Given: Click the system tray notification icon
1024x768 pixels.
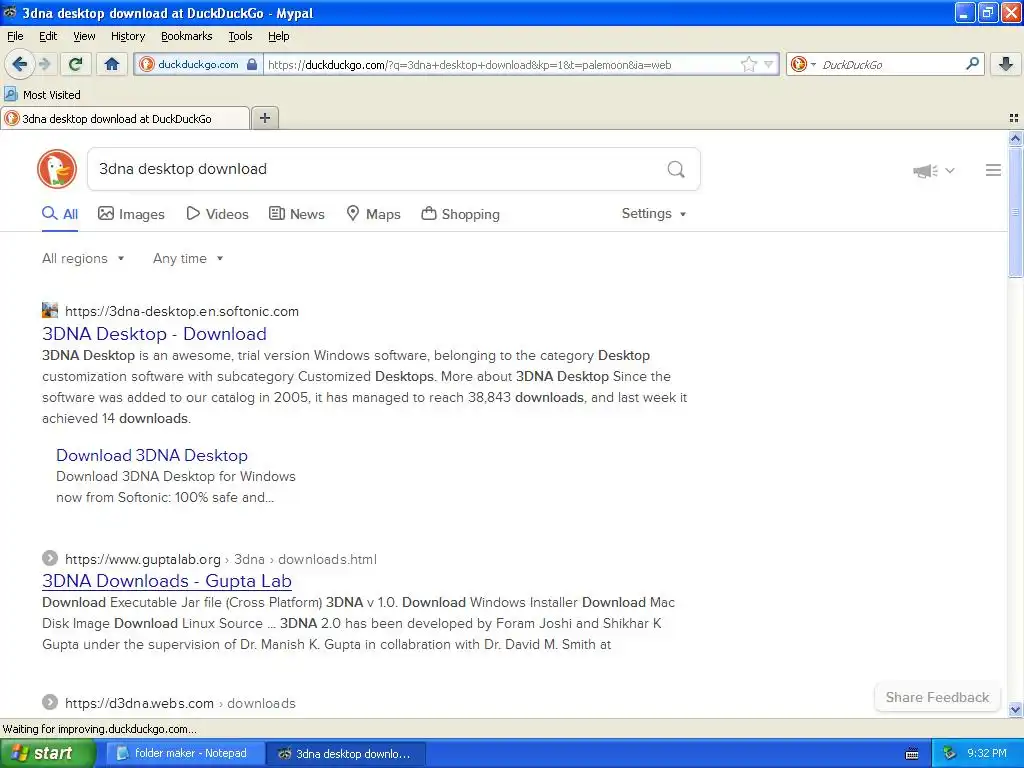Looking at the screenshot, I should 950,753.
